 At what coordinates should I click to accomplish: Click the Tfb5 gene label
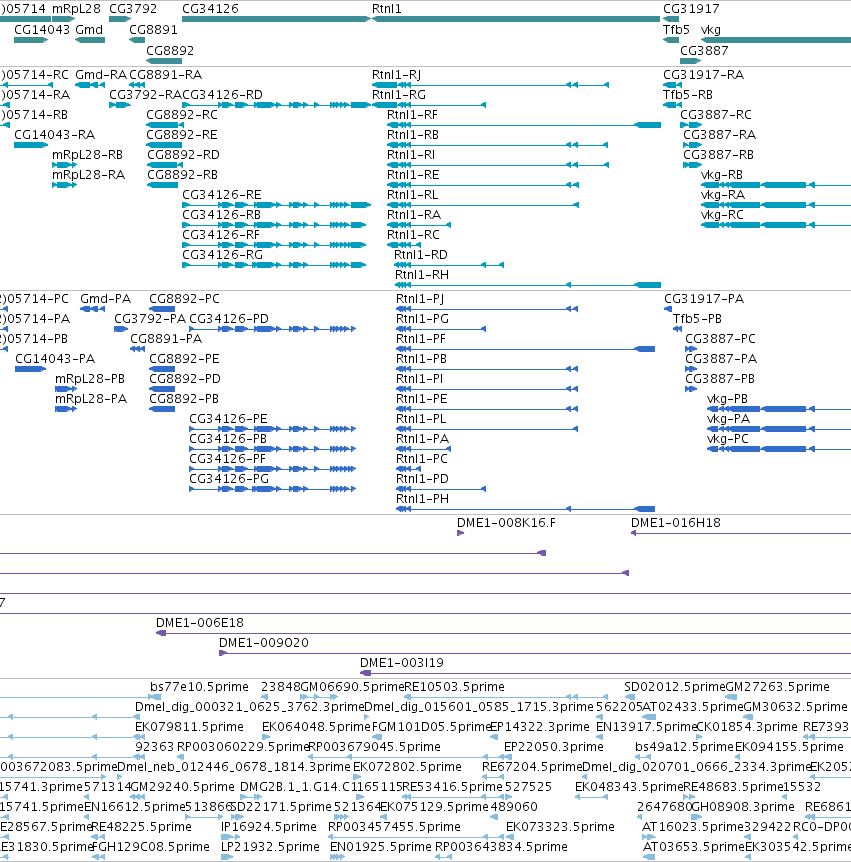click(676, 30)
